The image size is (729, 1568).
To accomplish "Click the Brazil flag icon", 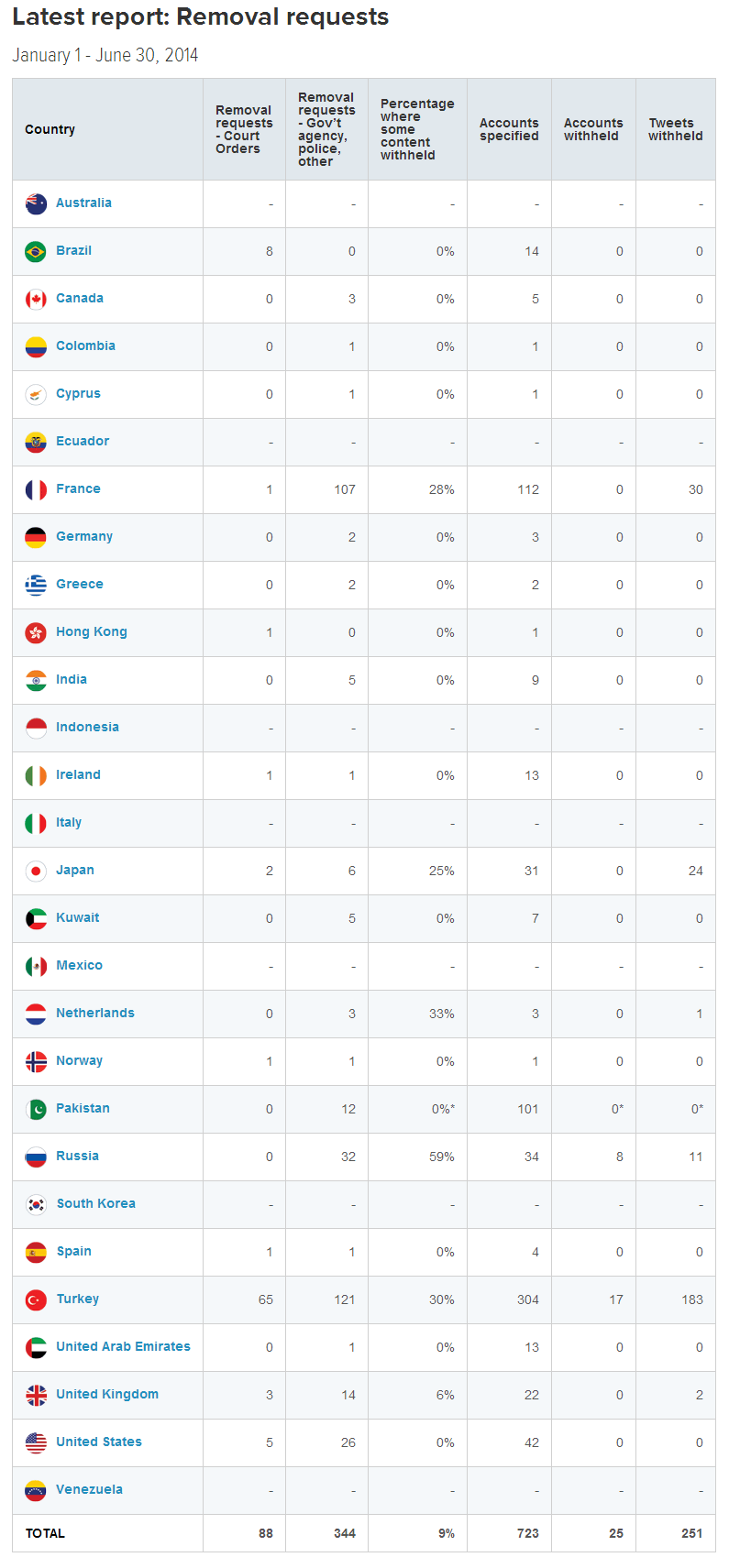I will [36, 251].
